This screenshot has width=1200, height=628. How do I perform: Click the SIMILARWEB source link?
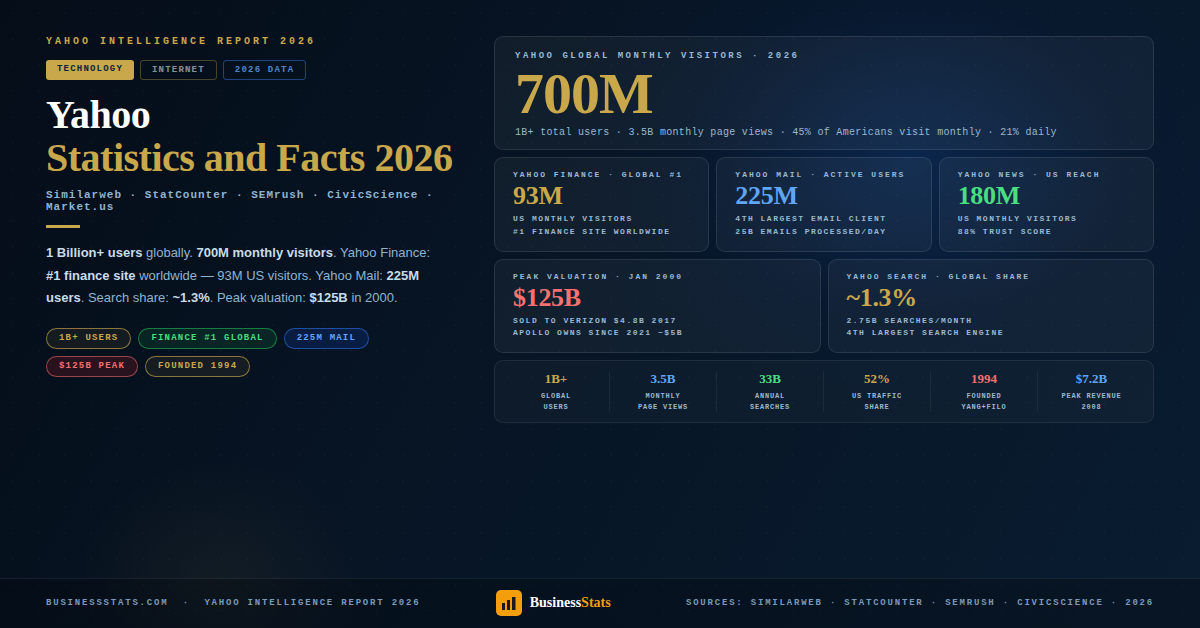pyautogui.click(x=787, y=602)
